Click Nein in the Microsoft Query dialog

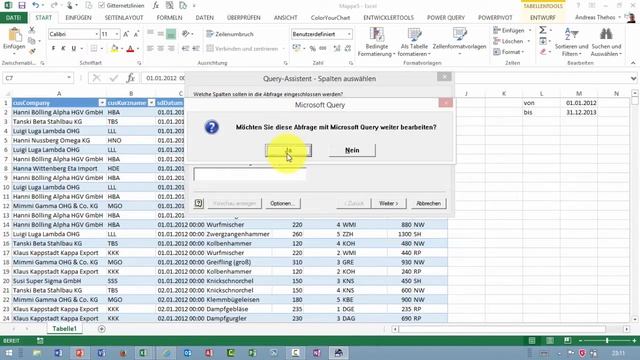click(352, 150)
